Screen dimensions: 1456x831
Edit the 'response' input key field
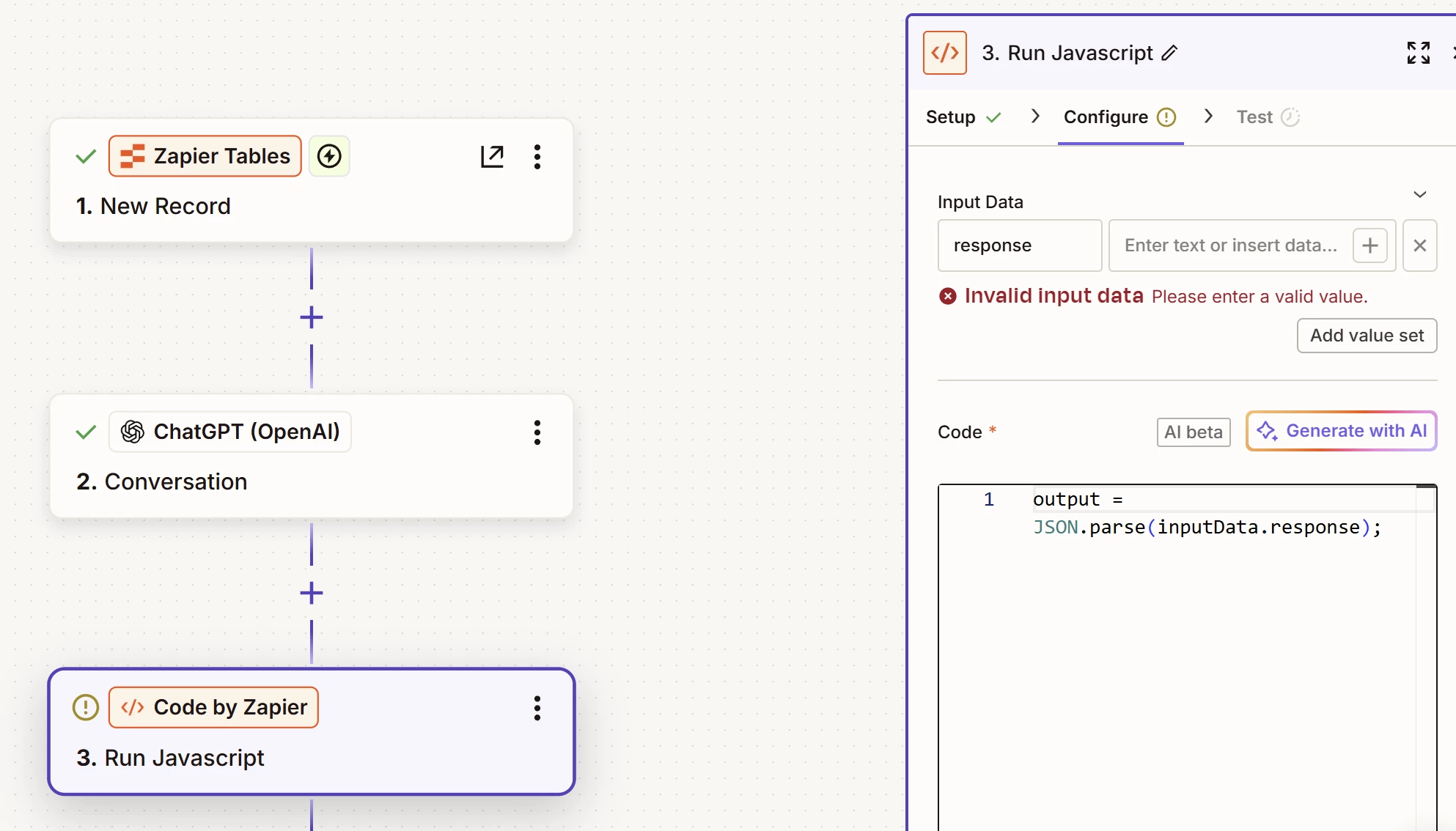[x=1020, y=245]
